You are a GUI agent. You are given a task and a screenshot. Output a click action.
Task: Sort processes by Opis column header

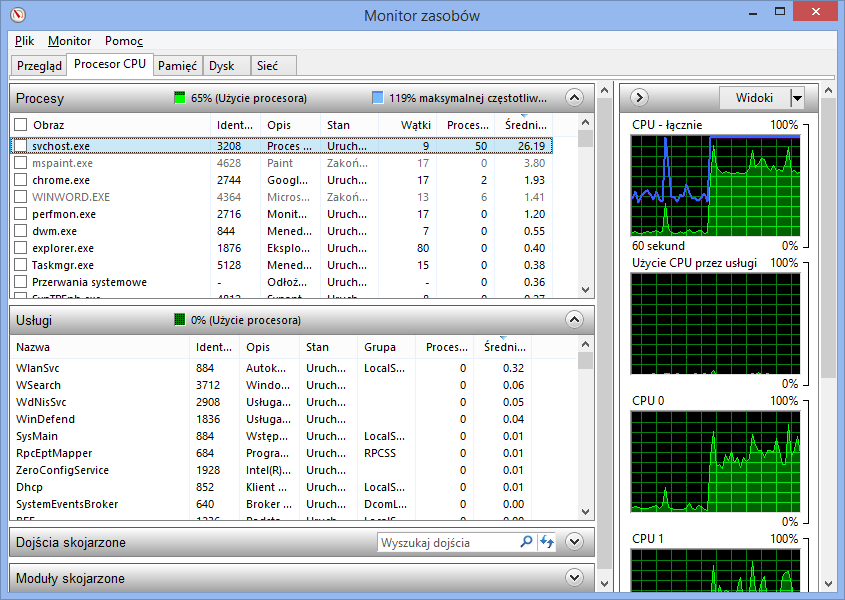pyautogui.click(x=290, y=125)
